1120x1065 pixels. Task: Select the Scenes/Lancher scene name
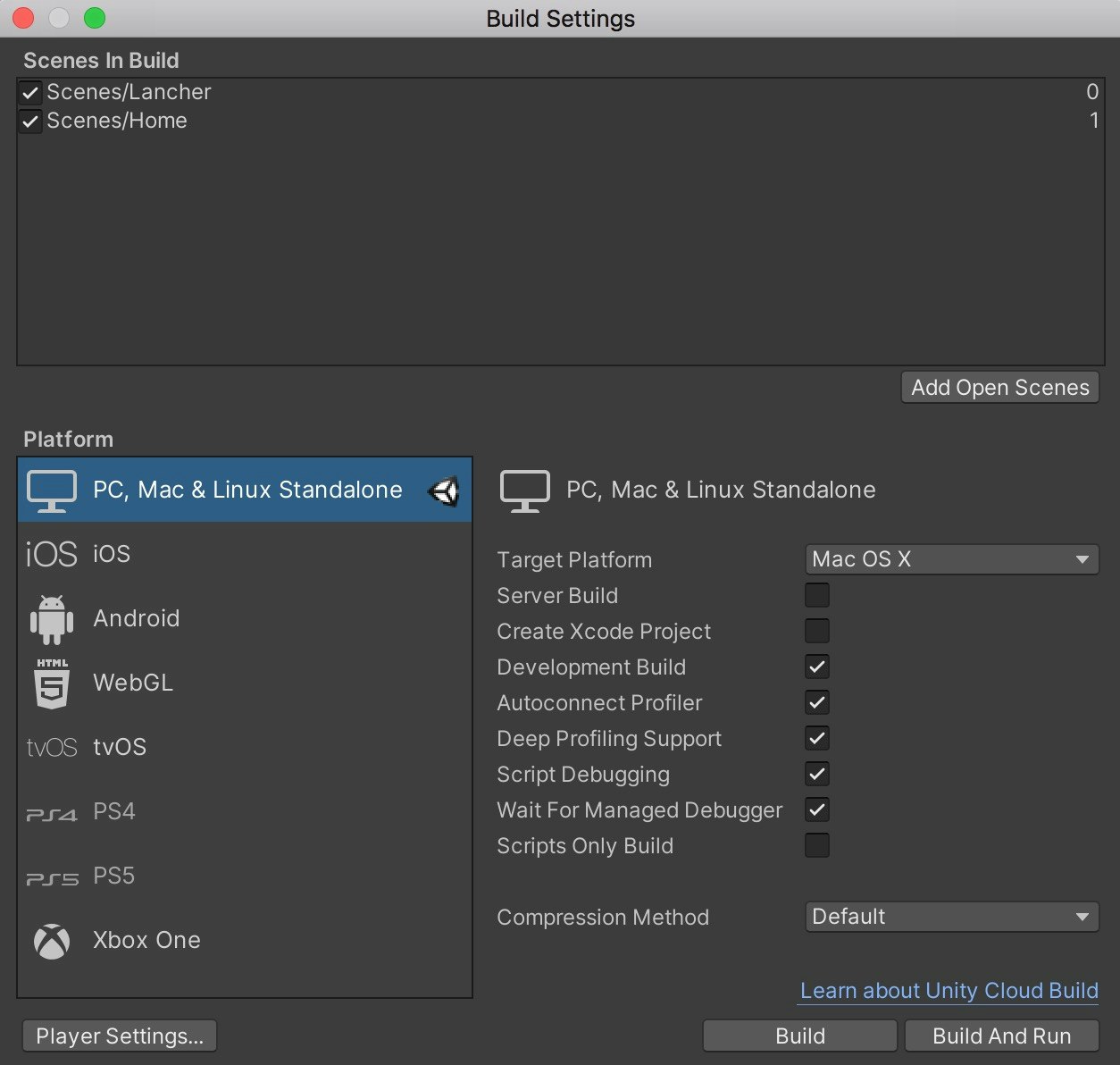129,92
